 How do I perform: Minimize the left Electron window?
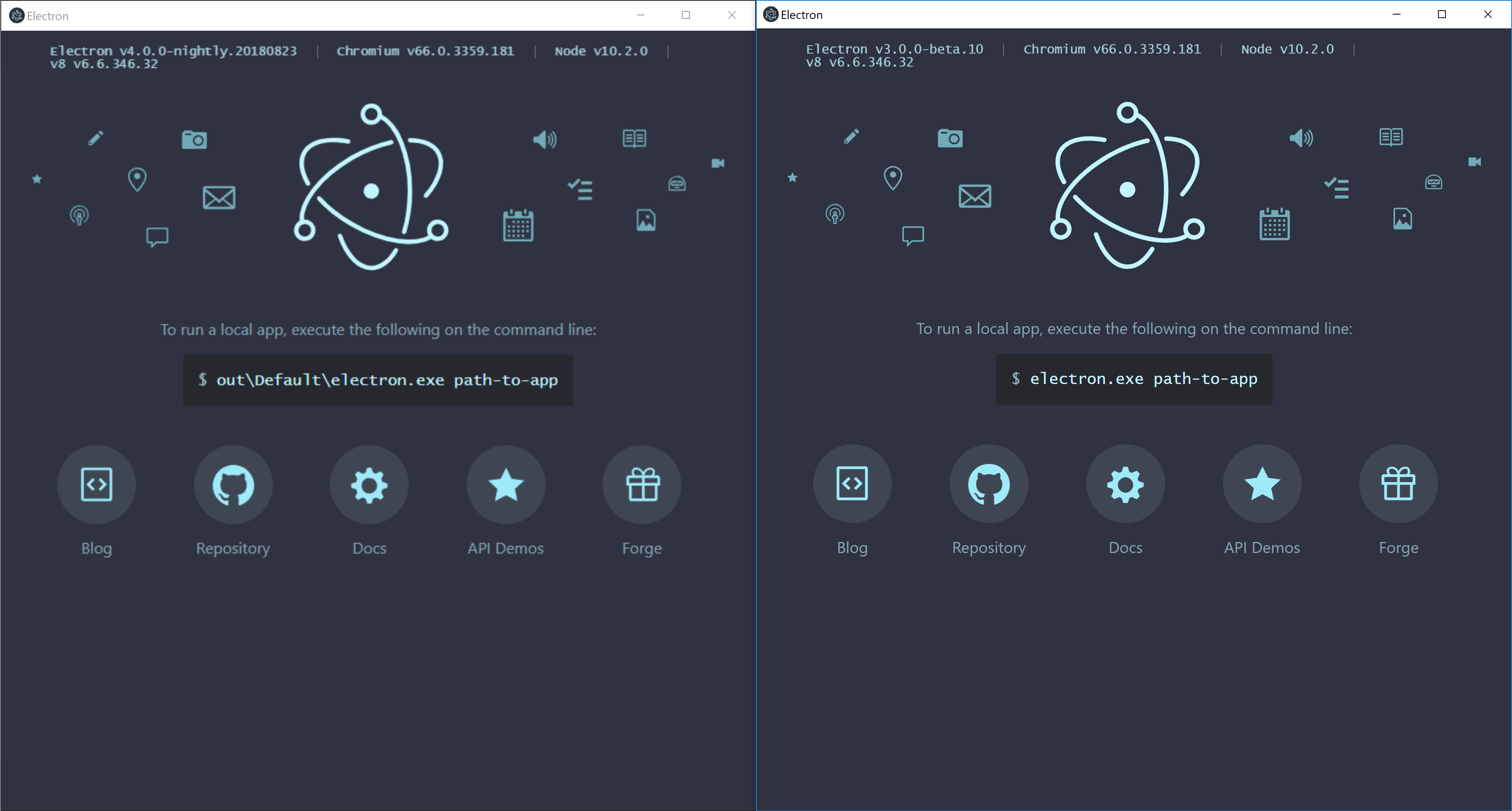pos(640,15)
